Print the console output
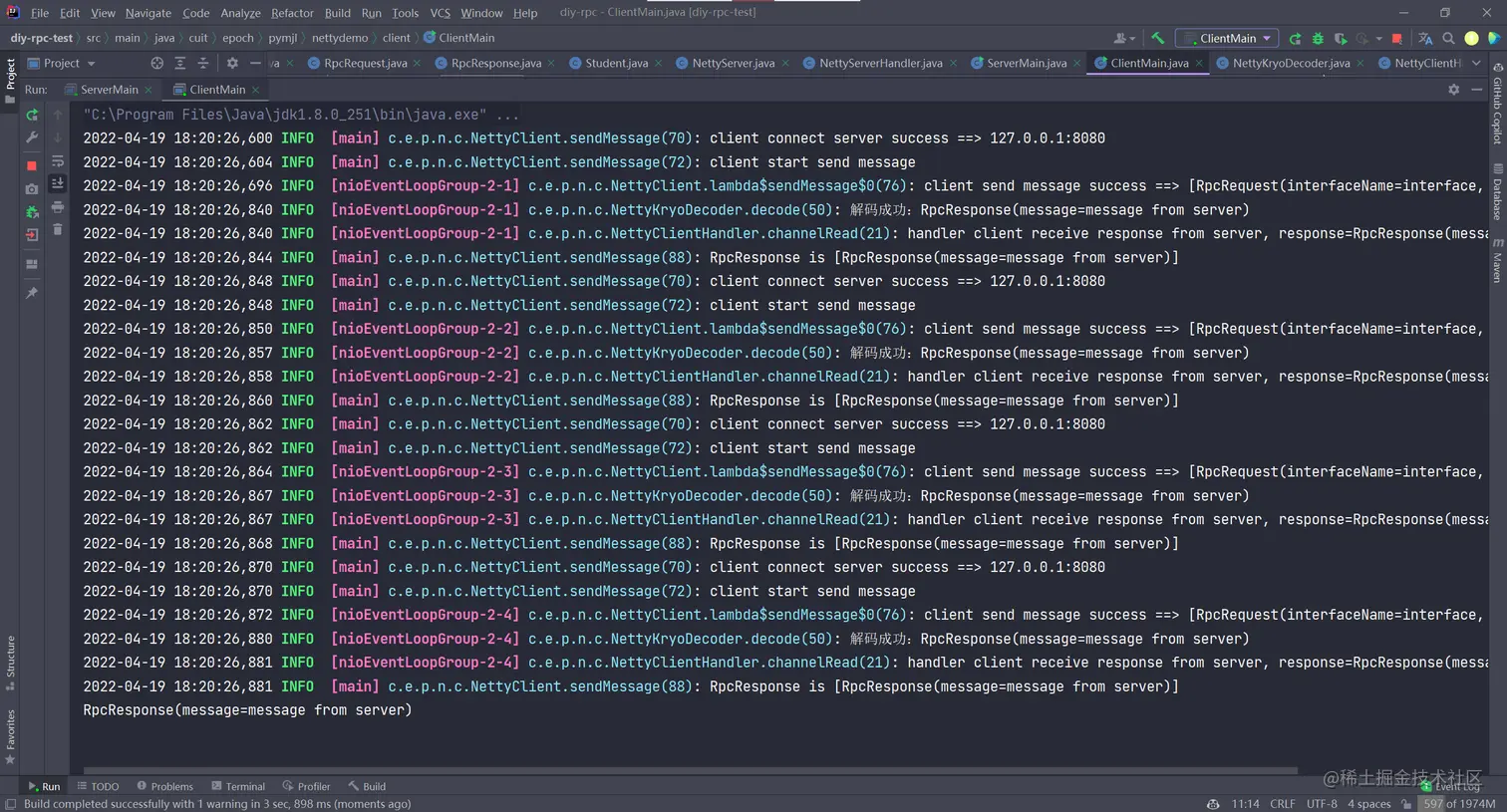This screenshot has height=812, width=1507. [x=58, y=207]
